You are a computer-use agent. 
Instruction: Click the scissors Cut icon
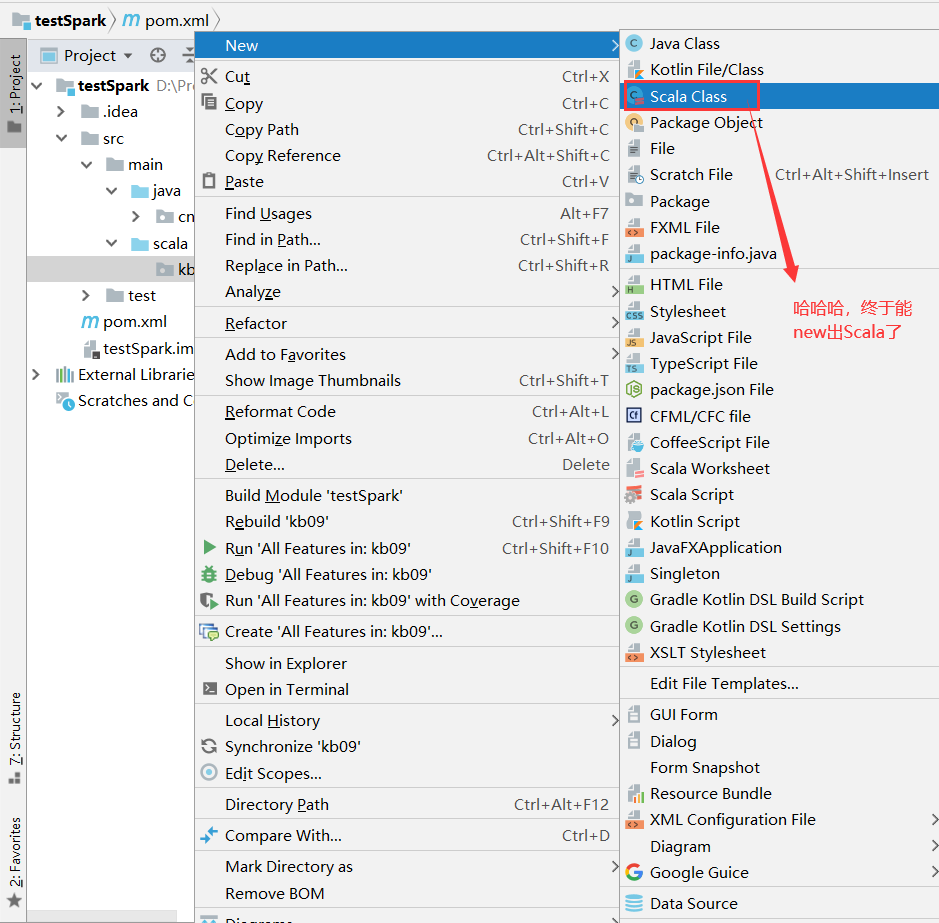click(x=209, y=77)
